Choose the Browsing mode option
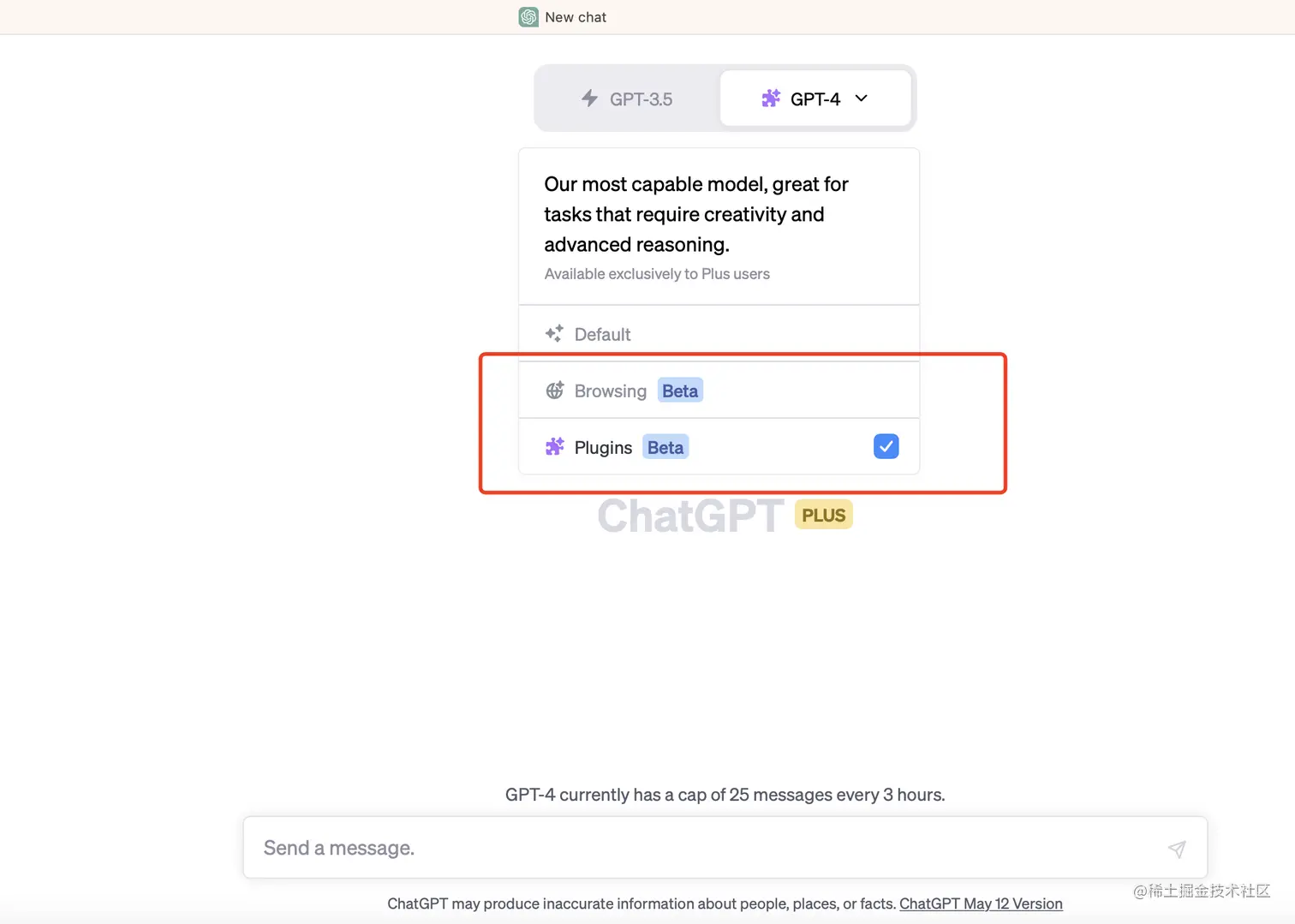 click(719, 390)
